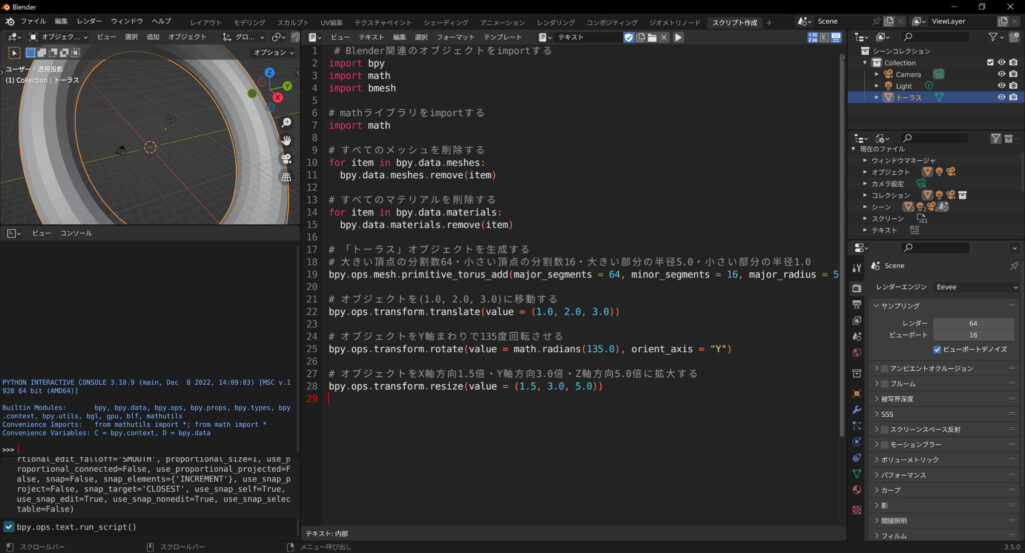This screenshot has height=553, width=1025.
Task: Click the viewport pan hand icon
Action: tap(286, 141)
